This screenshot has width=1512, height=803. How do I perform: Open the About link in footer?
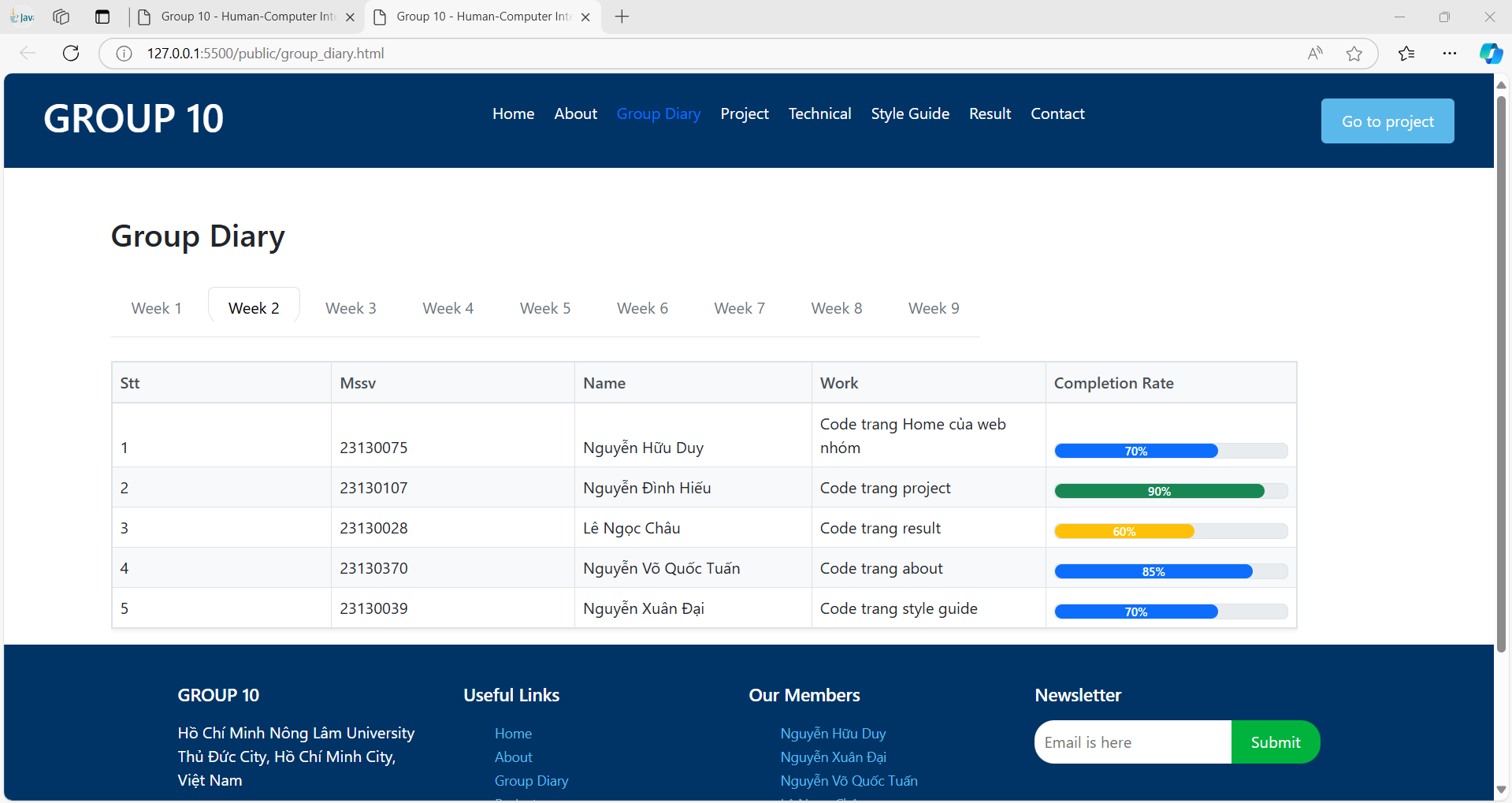[513, 757]
